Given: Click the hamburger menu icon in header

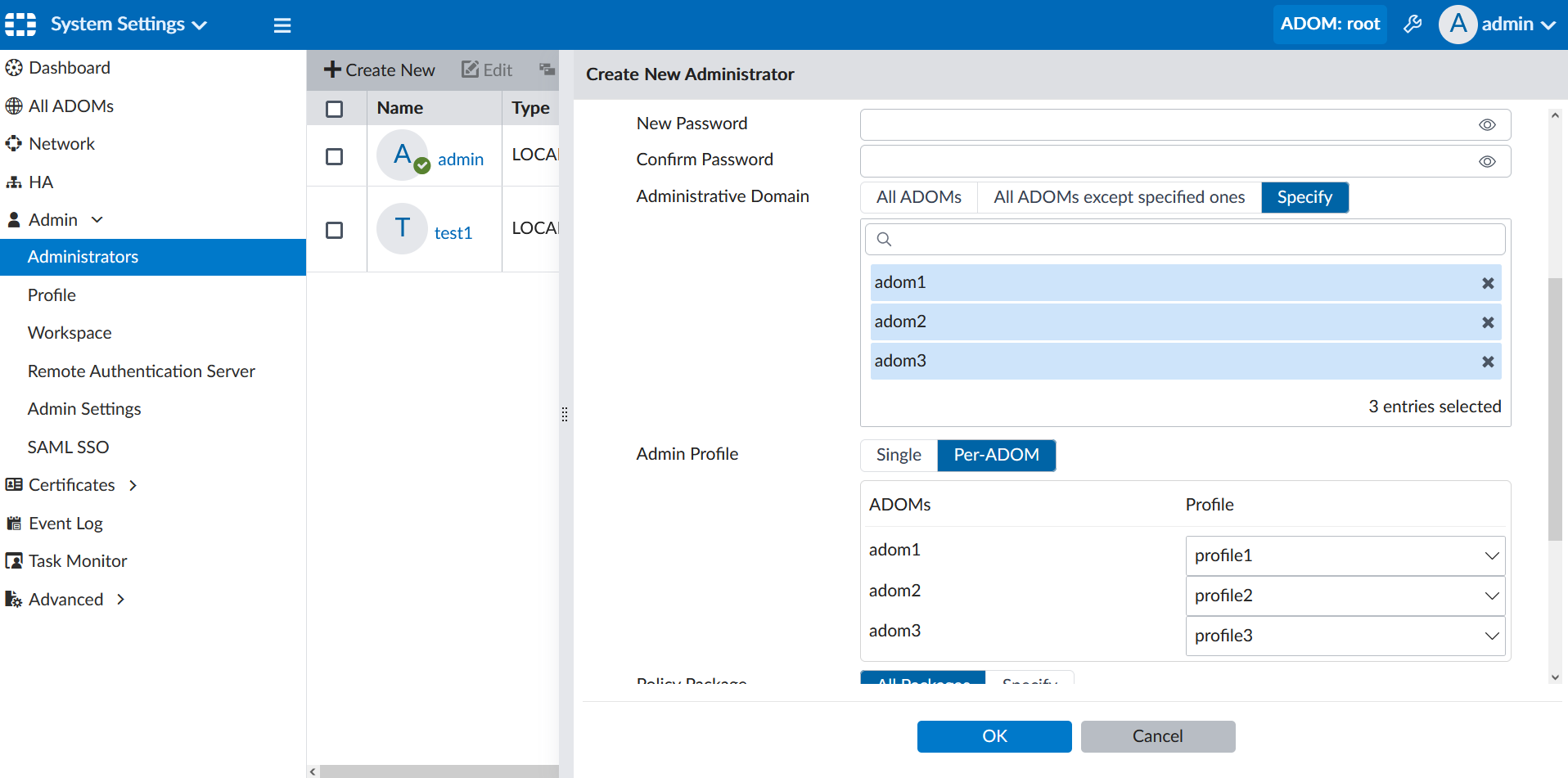Looking at the screenshot, I should click(x=282, y=25).
